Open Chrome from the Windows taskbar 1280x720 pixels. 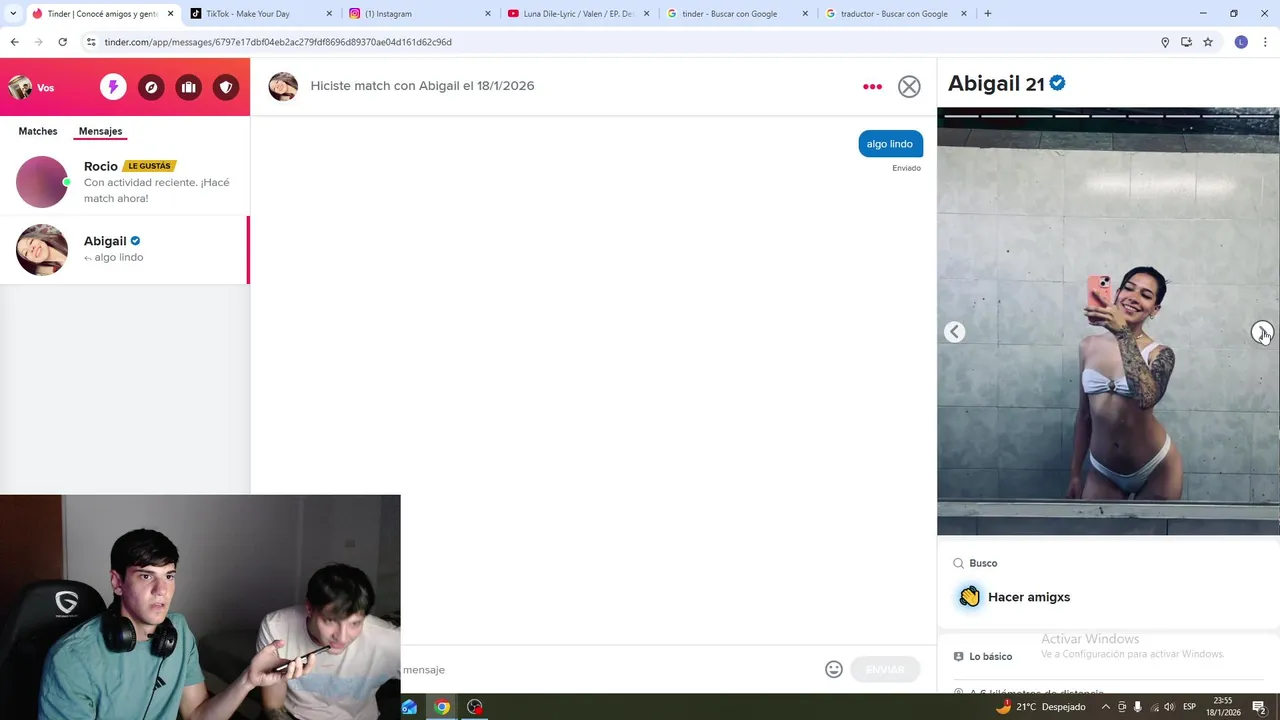(442, 707)
